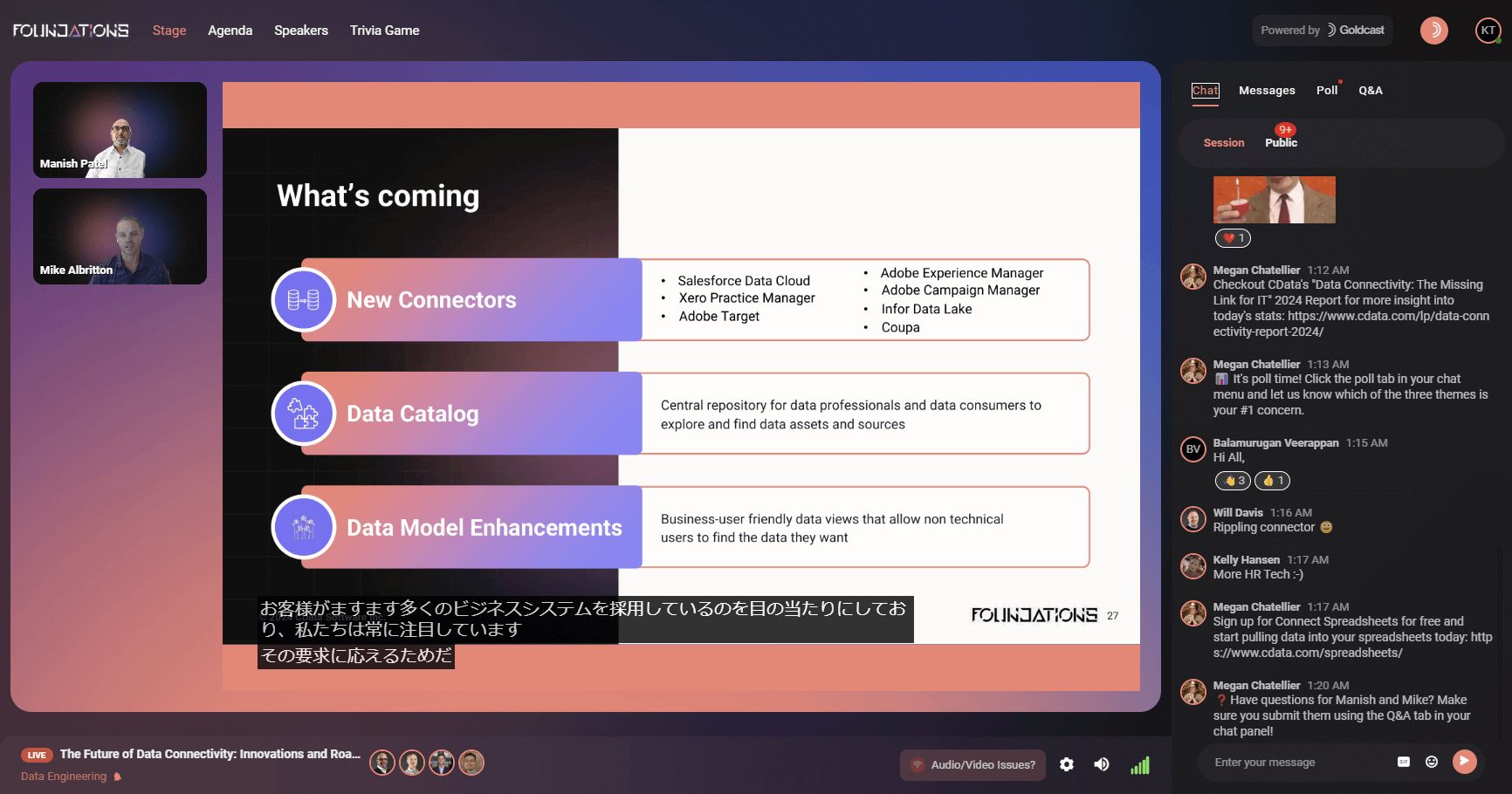1512x794 pixels.
Task: Switch to the Q&A tab
Action: [x=1371, y=91]
